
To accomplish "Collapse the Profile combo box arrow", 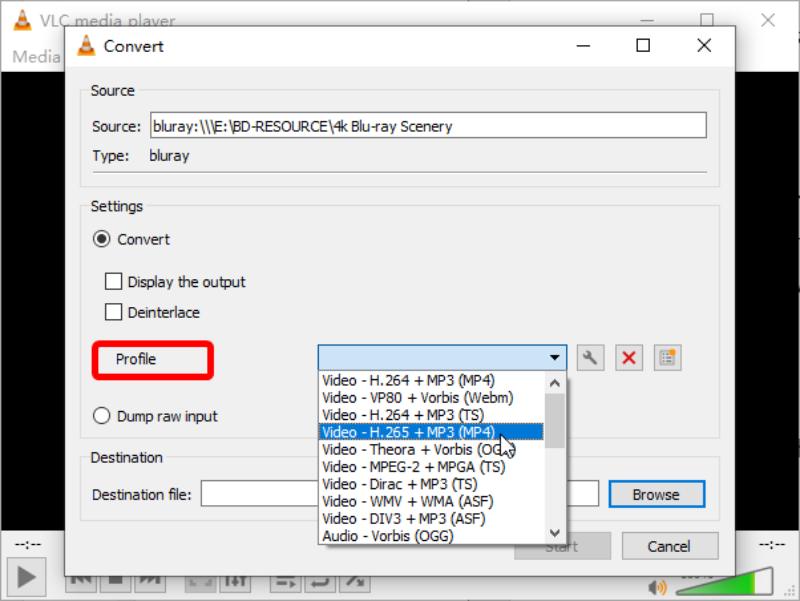I will pyautogui.click(x=555, y=358).
